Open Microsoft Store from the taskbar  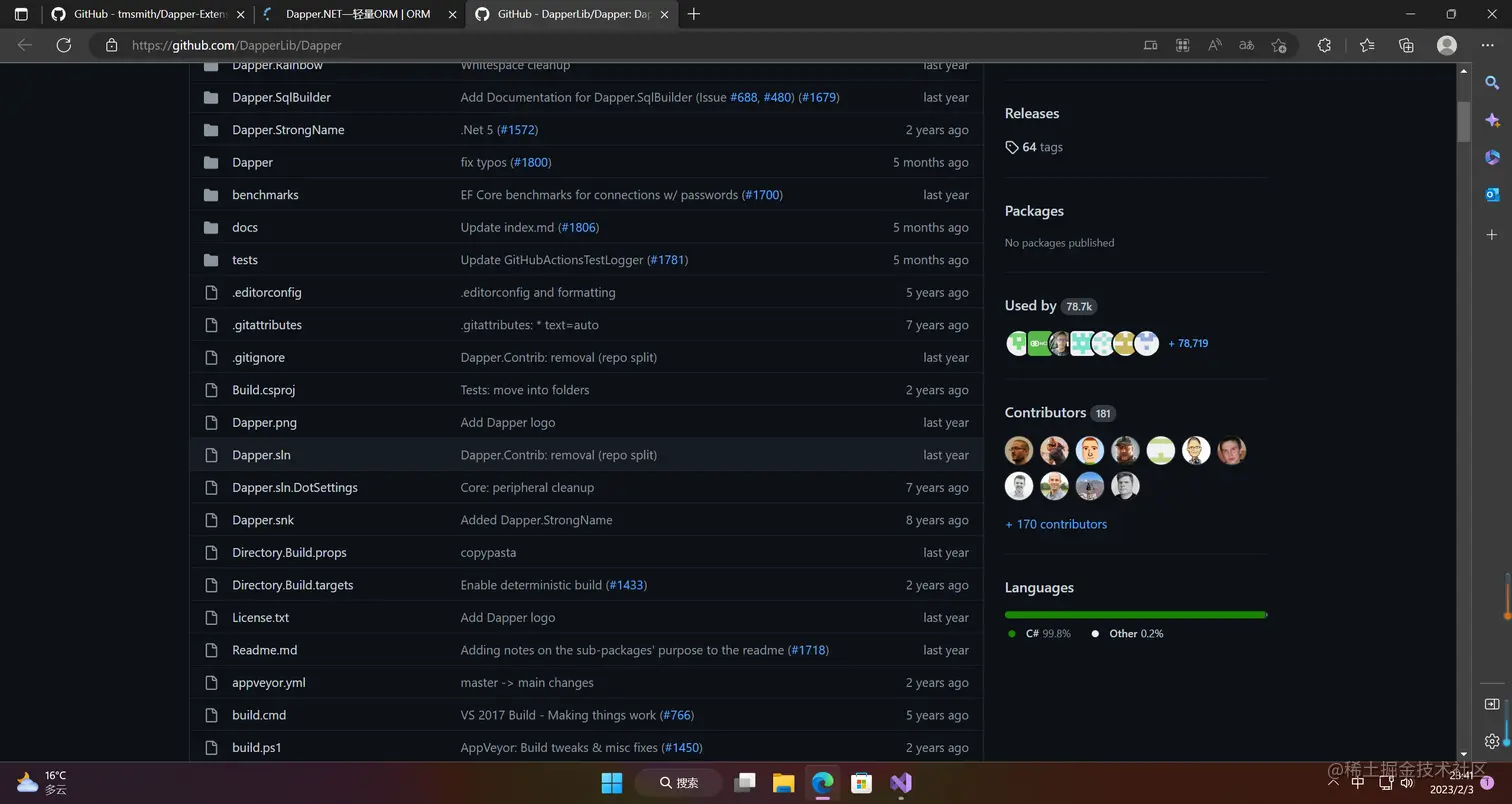tap(861, 782)
